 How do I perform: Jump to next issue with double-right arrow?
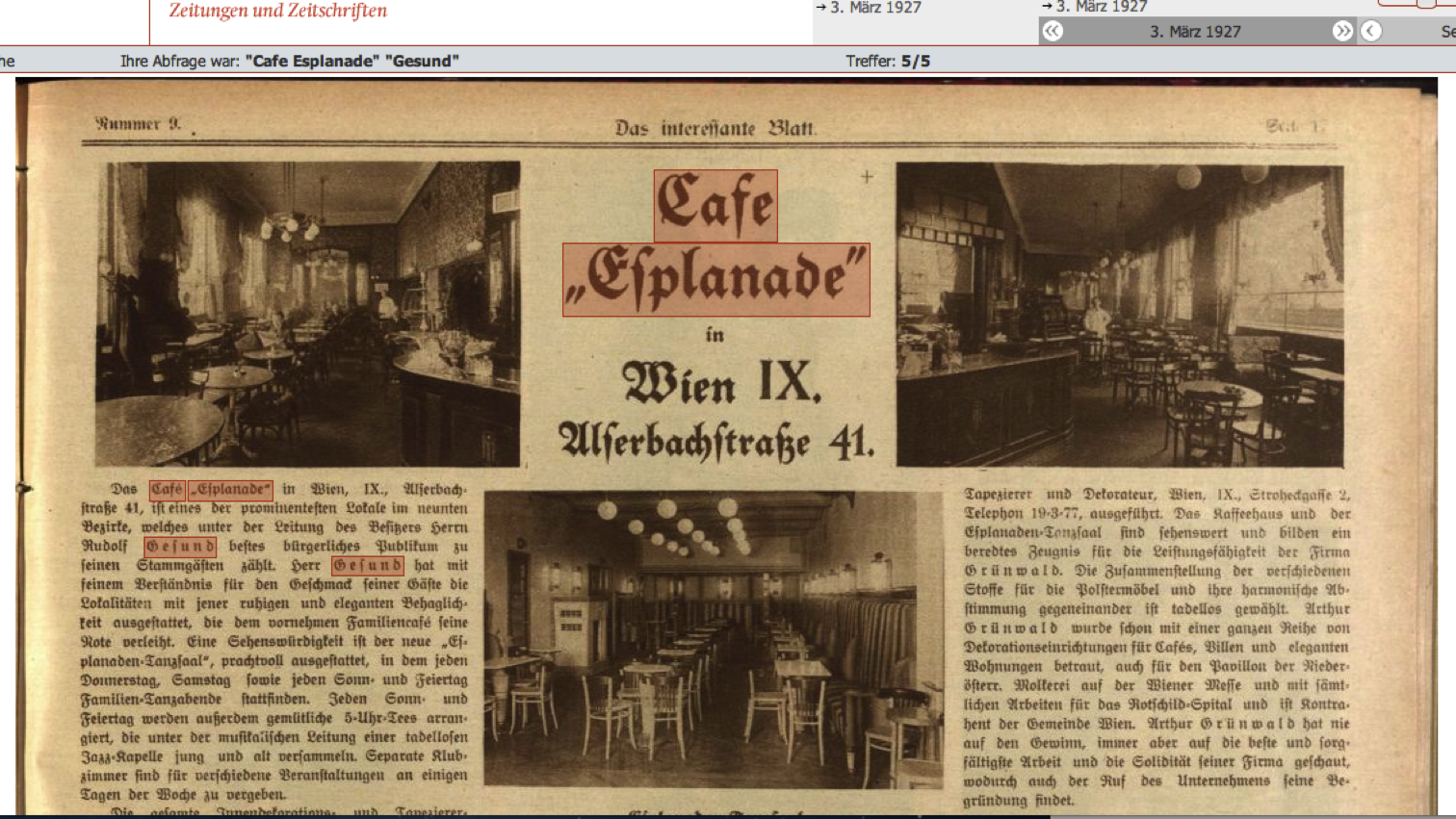click(1342, 31)
